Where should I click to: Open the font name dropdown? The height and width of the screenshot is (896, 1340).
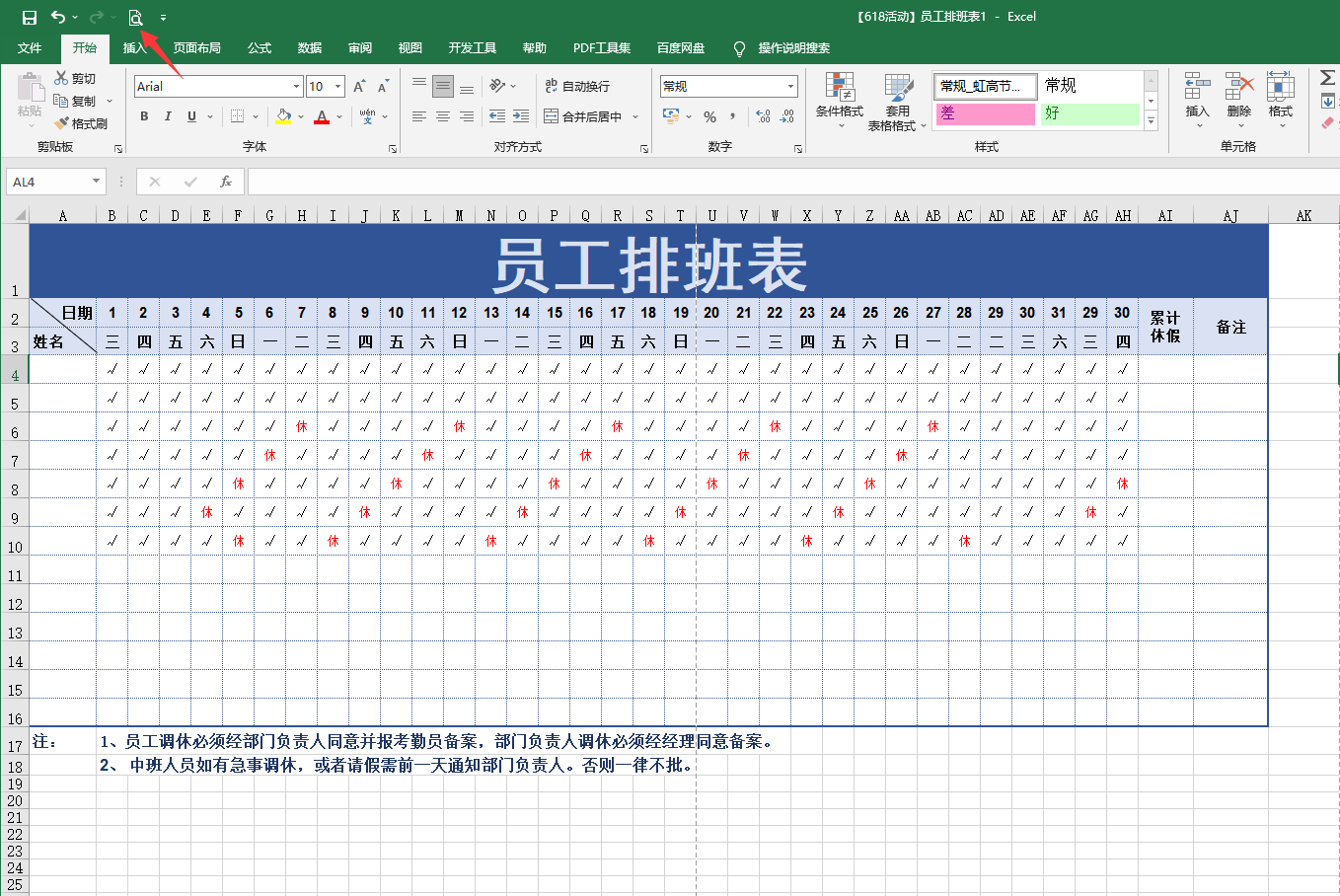[x=296, y=87]
